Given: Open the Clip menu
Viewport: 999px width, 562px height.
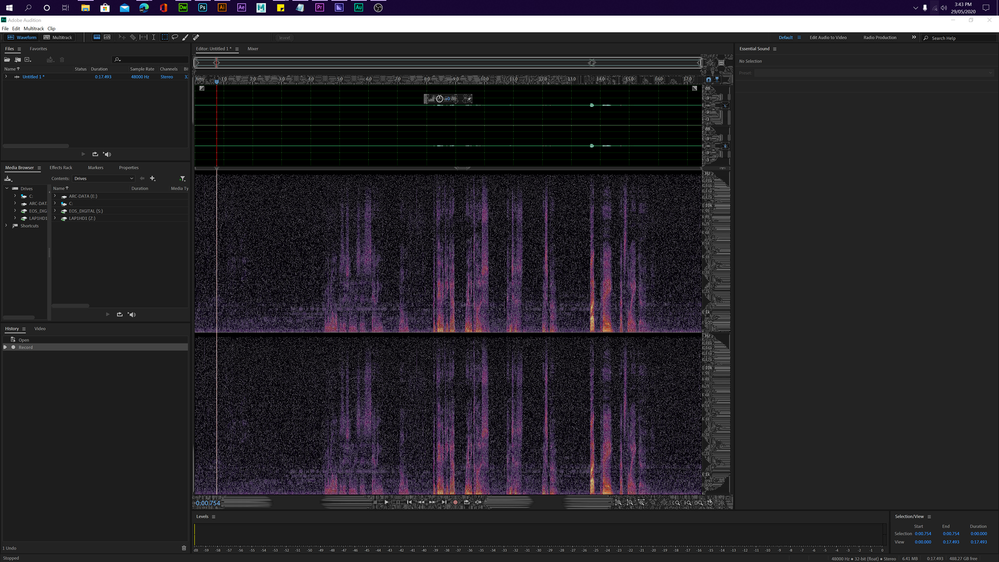Looking at the screenshot, I should (52, 29).
